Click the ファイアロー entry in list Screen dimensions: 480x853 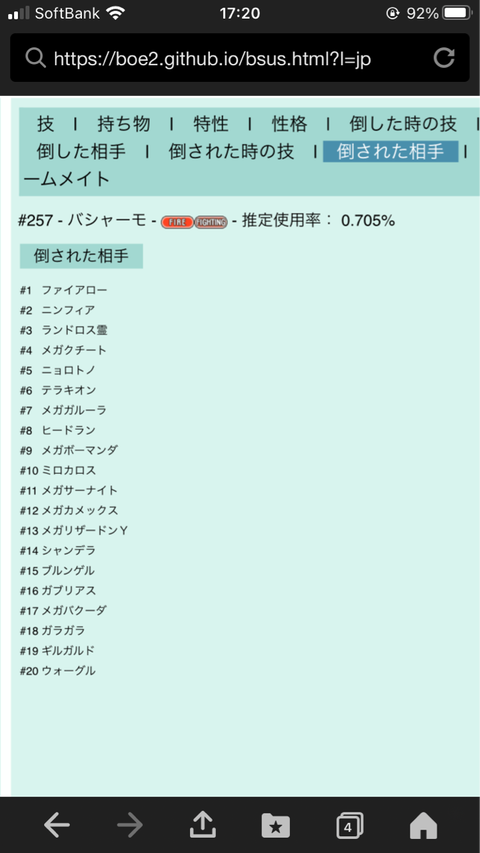[75, 290]
